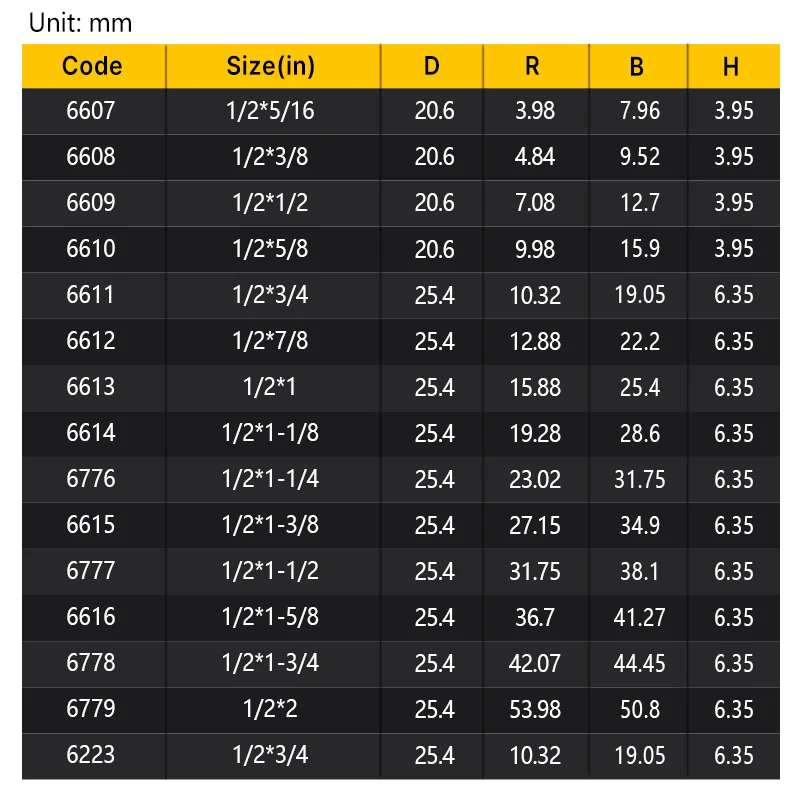The height and width of the screenshot is (800, 800).
Task: Select the Size(in) column header
Action: pyautogui.click(x=273, y=66)
